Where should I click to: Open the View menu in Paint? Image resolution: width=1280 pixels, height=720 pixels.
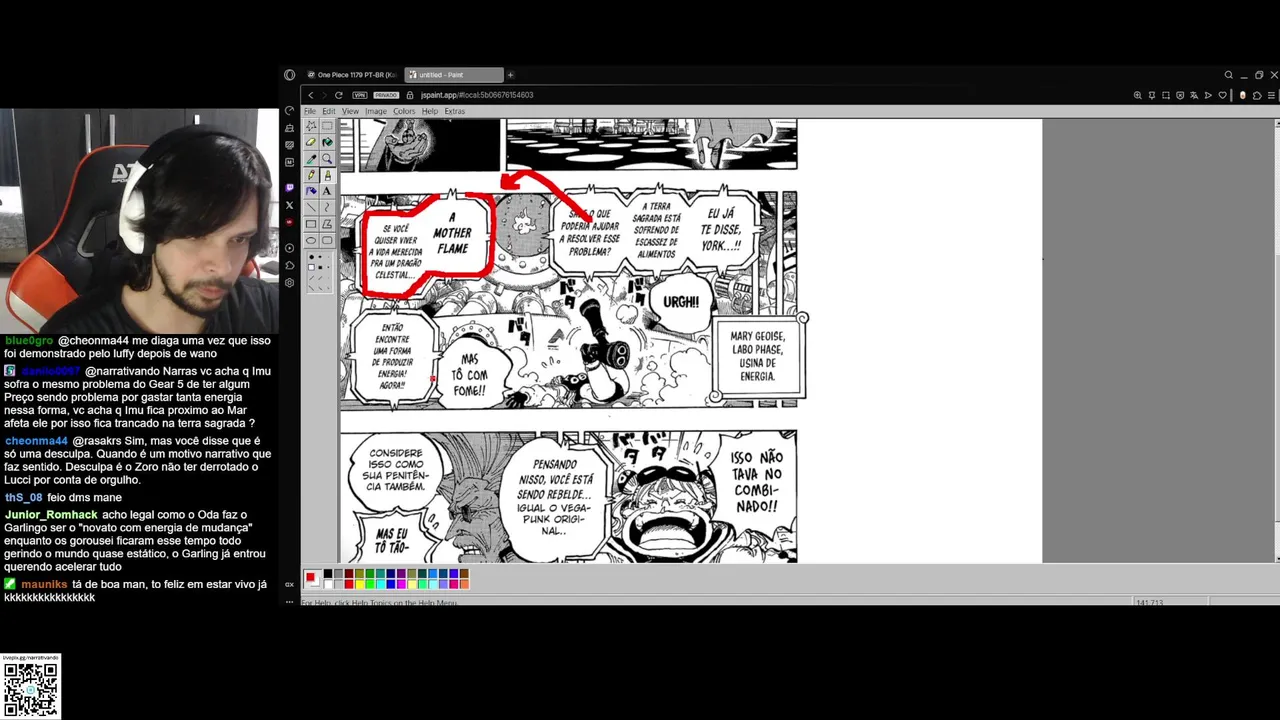350,111
